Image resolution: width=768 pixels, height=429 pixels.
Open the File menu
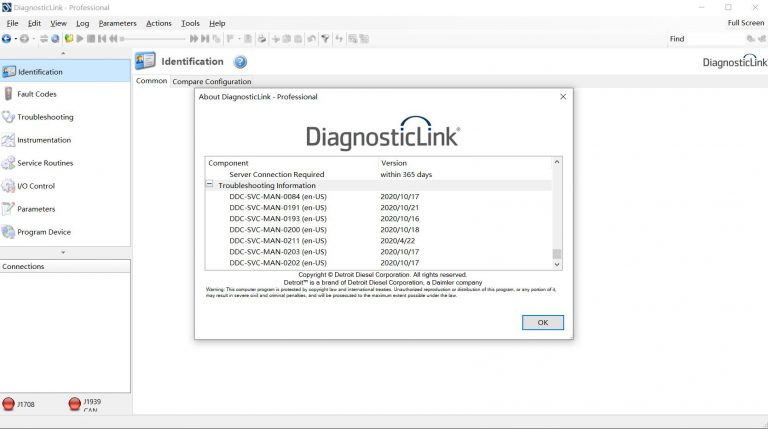(12, 23)
